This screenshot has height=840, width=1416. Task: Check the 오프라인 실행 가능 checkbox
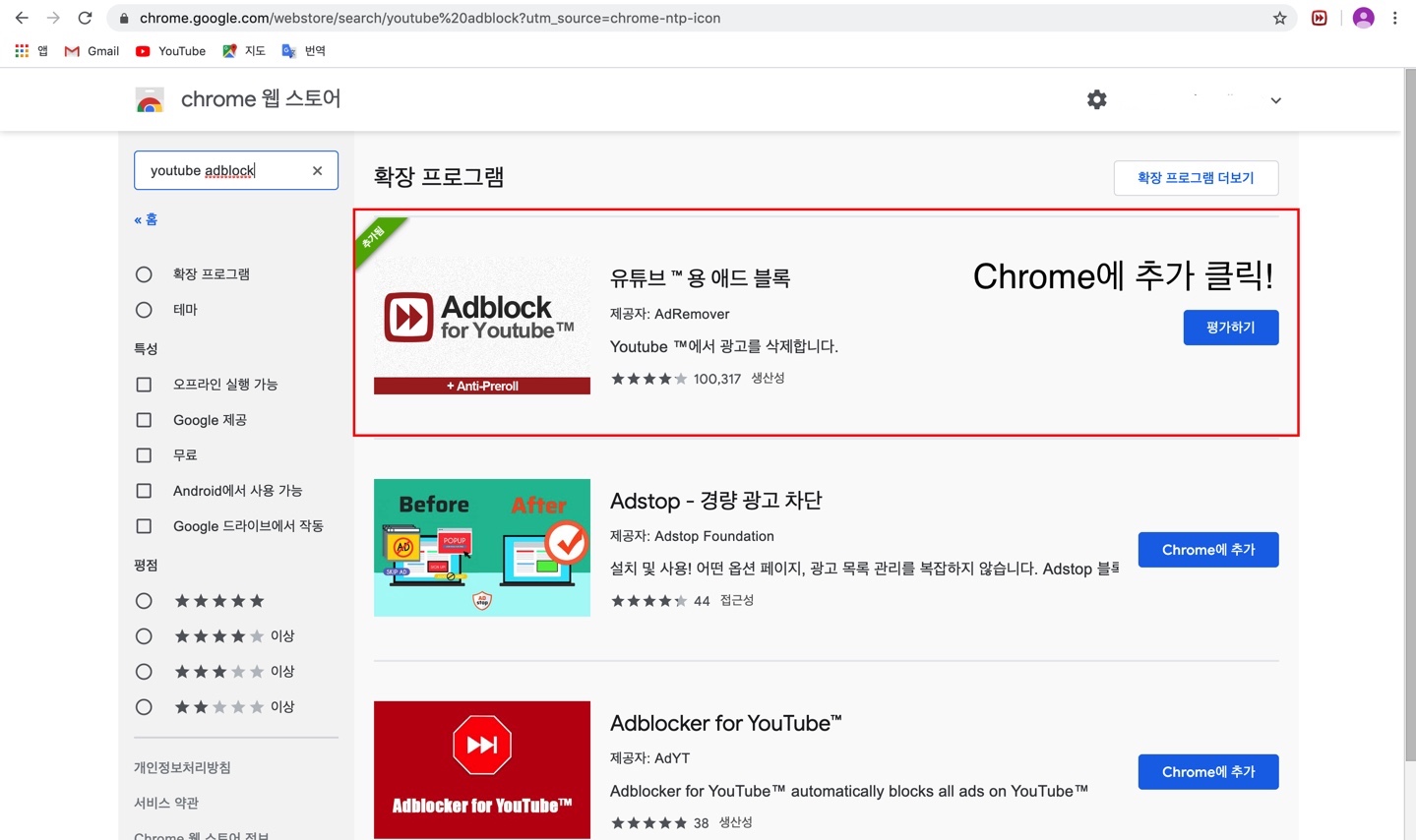pyautogui.click(x=144, y=385)
